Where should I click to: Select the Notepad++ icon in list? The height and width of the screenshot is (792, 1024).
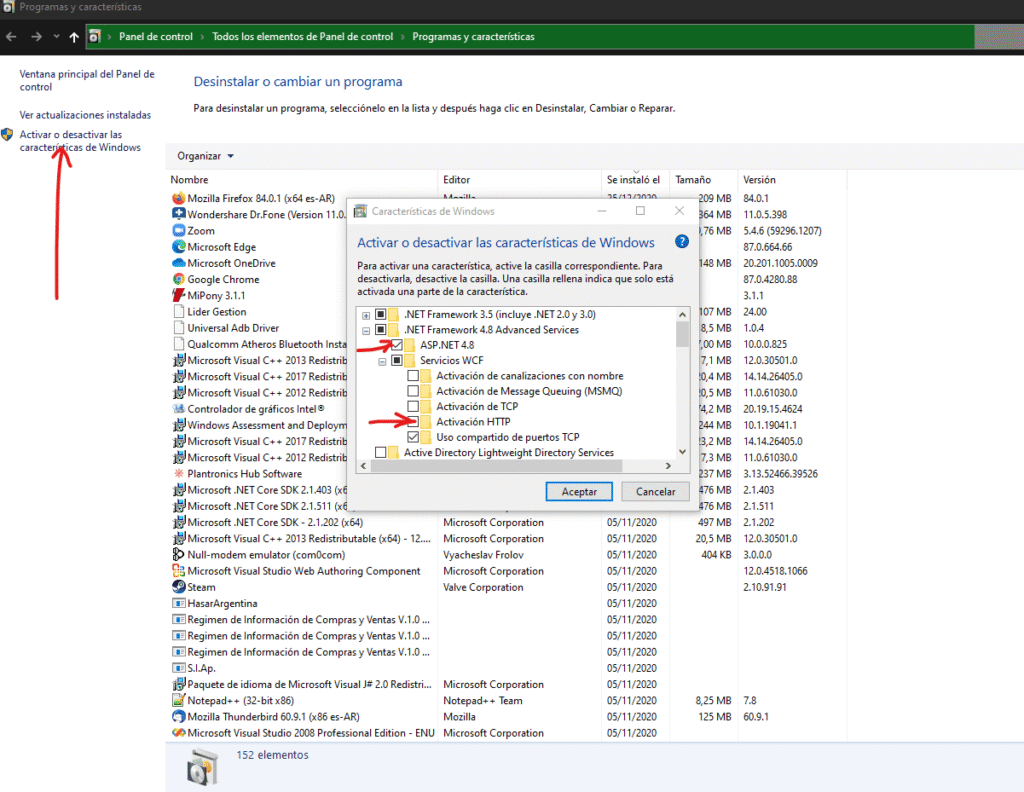(x=179, y=700)
